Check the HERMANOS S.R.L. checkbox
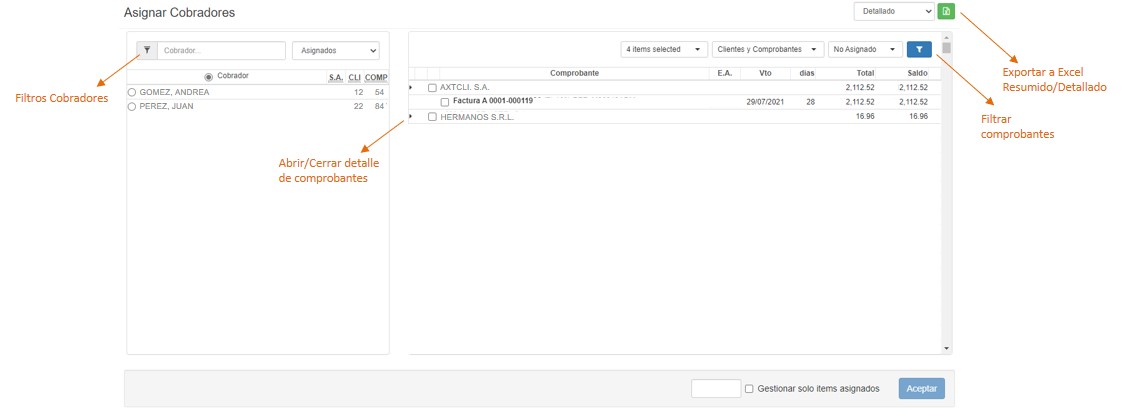Screen dimensions: 1135x416 tap(432, 117)
